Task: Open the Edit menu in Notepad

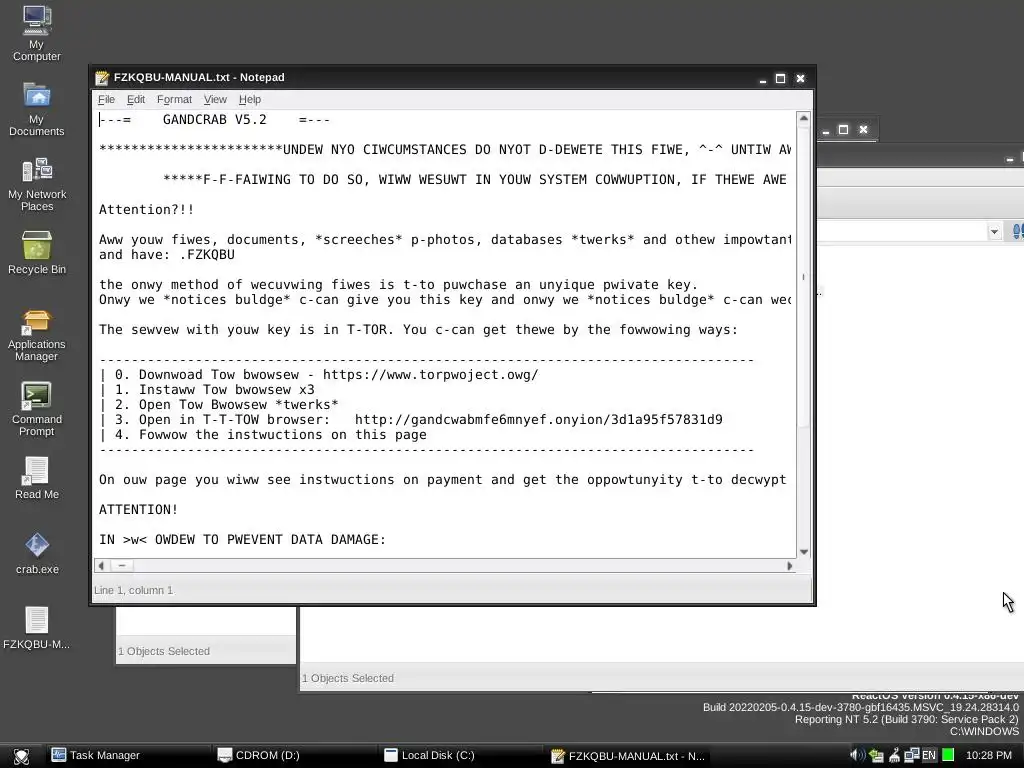Action: pos(136,99)
